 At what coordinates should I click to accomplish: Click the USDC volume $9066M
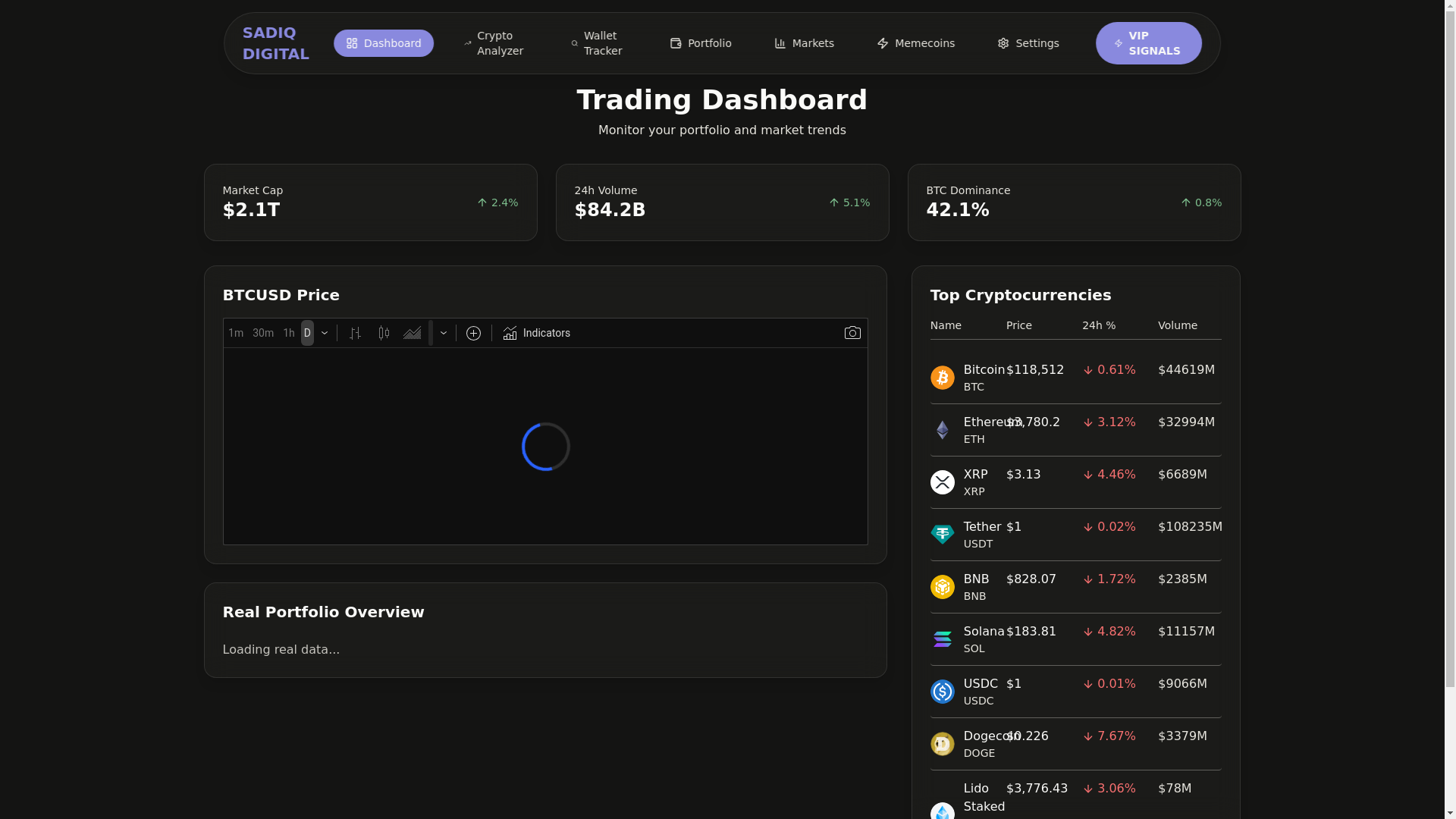pyautogui.click(x=1182, y=684)
